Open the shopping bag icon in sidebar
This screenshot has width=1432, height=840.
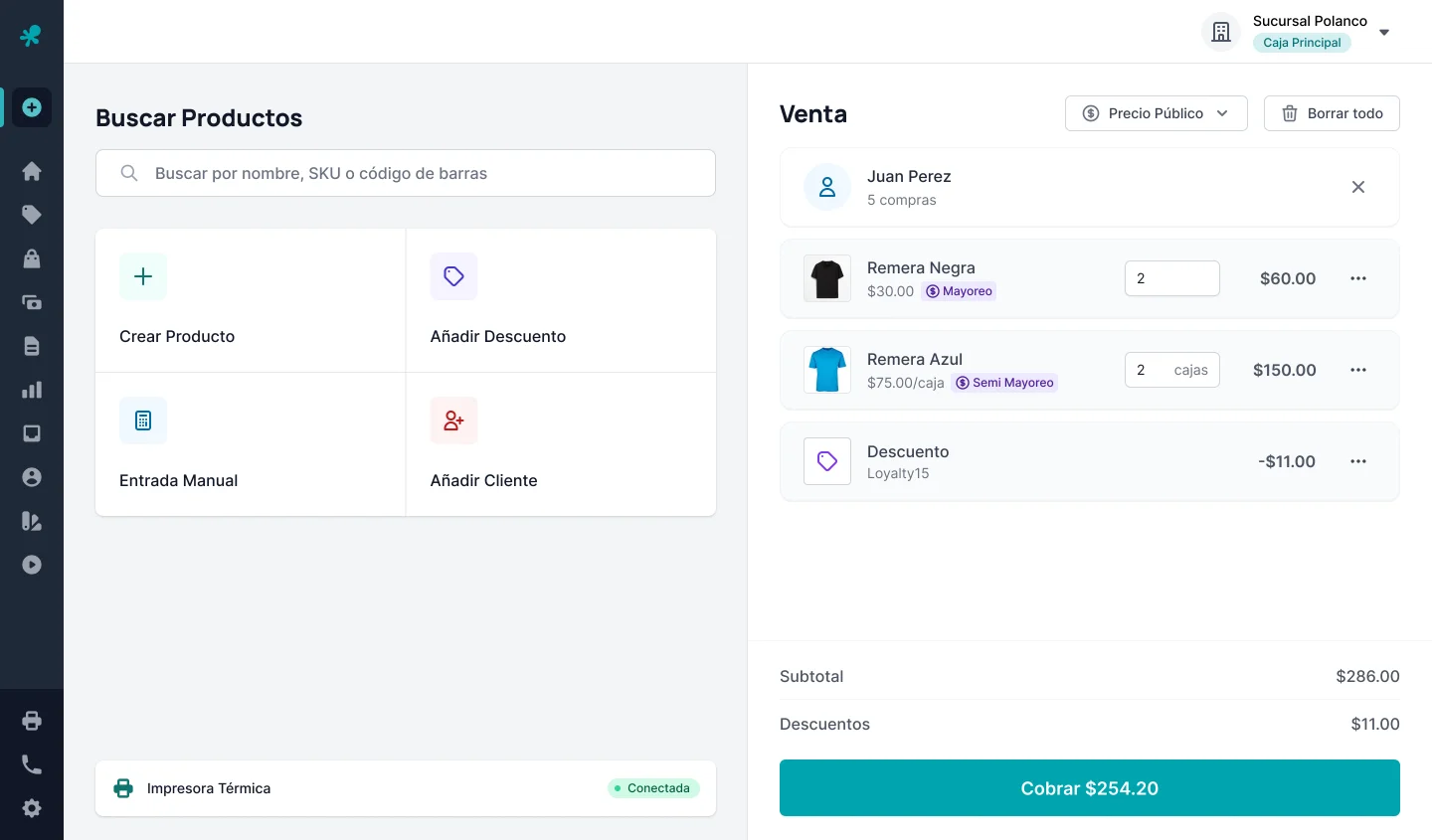[x=32, y=258]
